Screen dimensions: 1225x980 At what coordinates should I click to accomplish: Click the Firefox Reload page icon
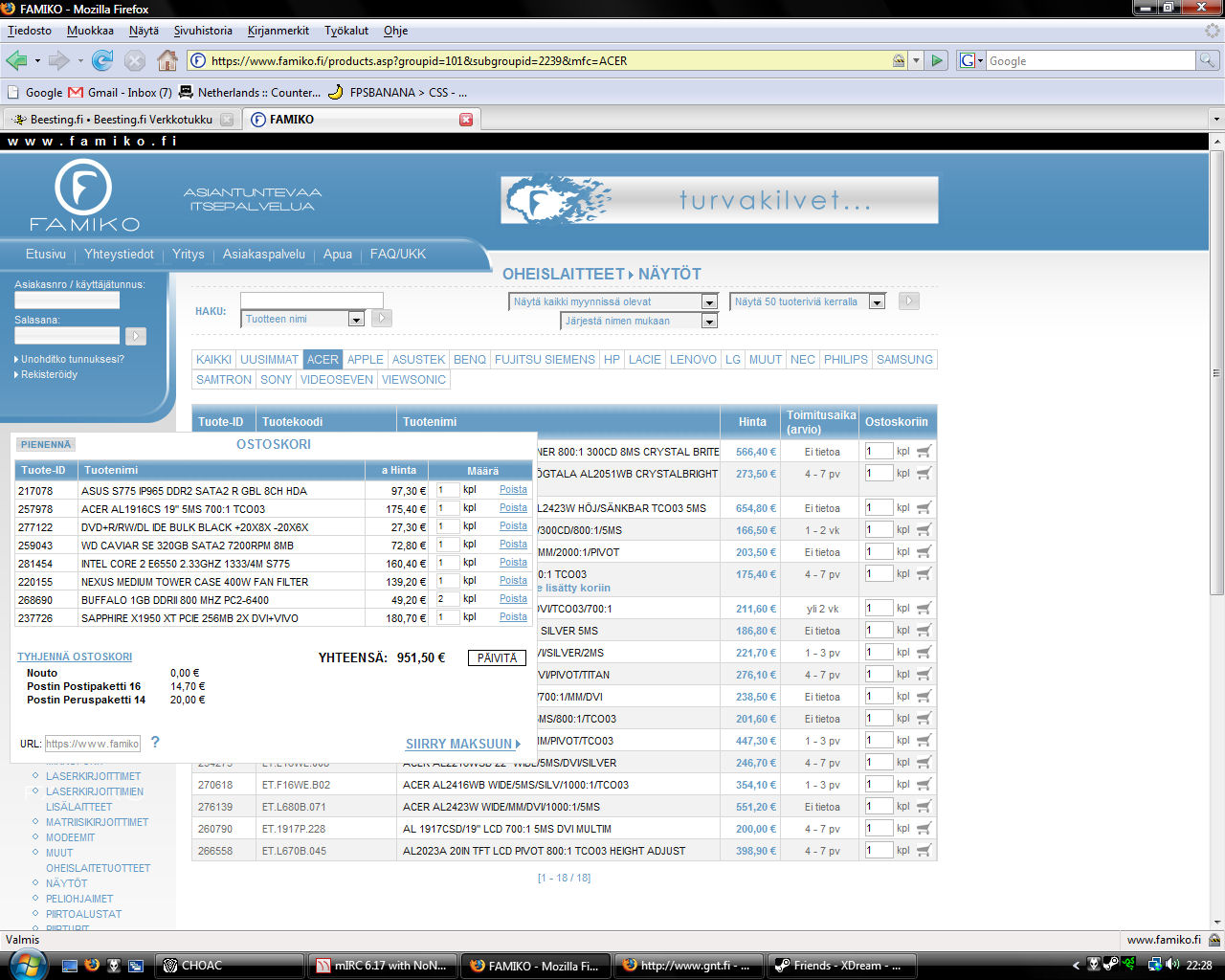(102, 60)
